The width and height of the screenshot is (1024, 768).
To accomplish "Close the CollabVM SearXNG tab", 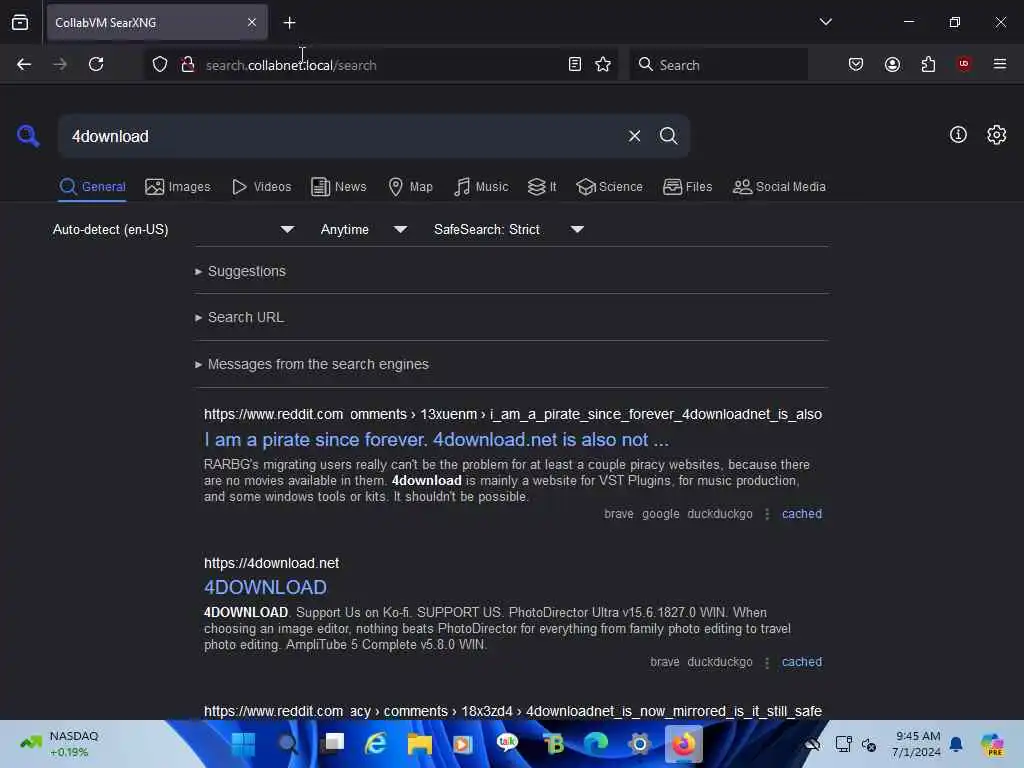I will pos(252,22).
